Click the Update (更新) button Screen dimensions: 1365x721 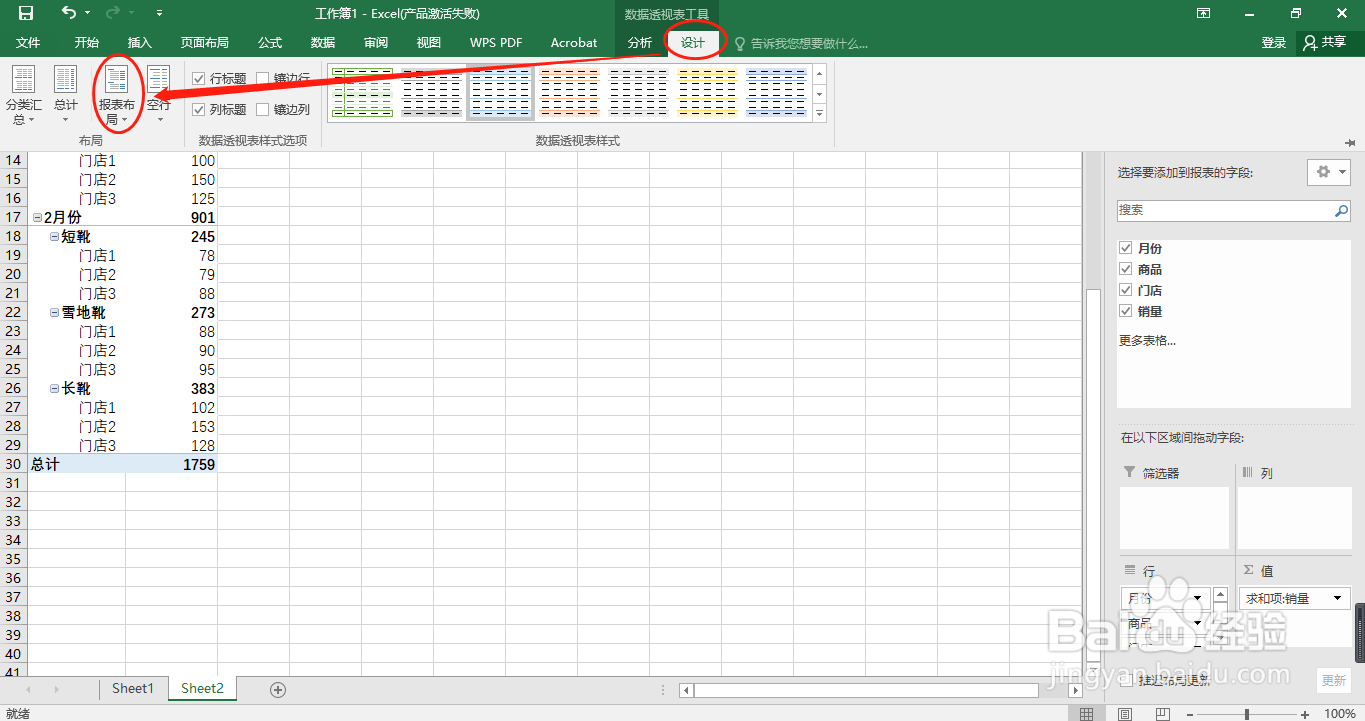point(1334,680)
